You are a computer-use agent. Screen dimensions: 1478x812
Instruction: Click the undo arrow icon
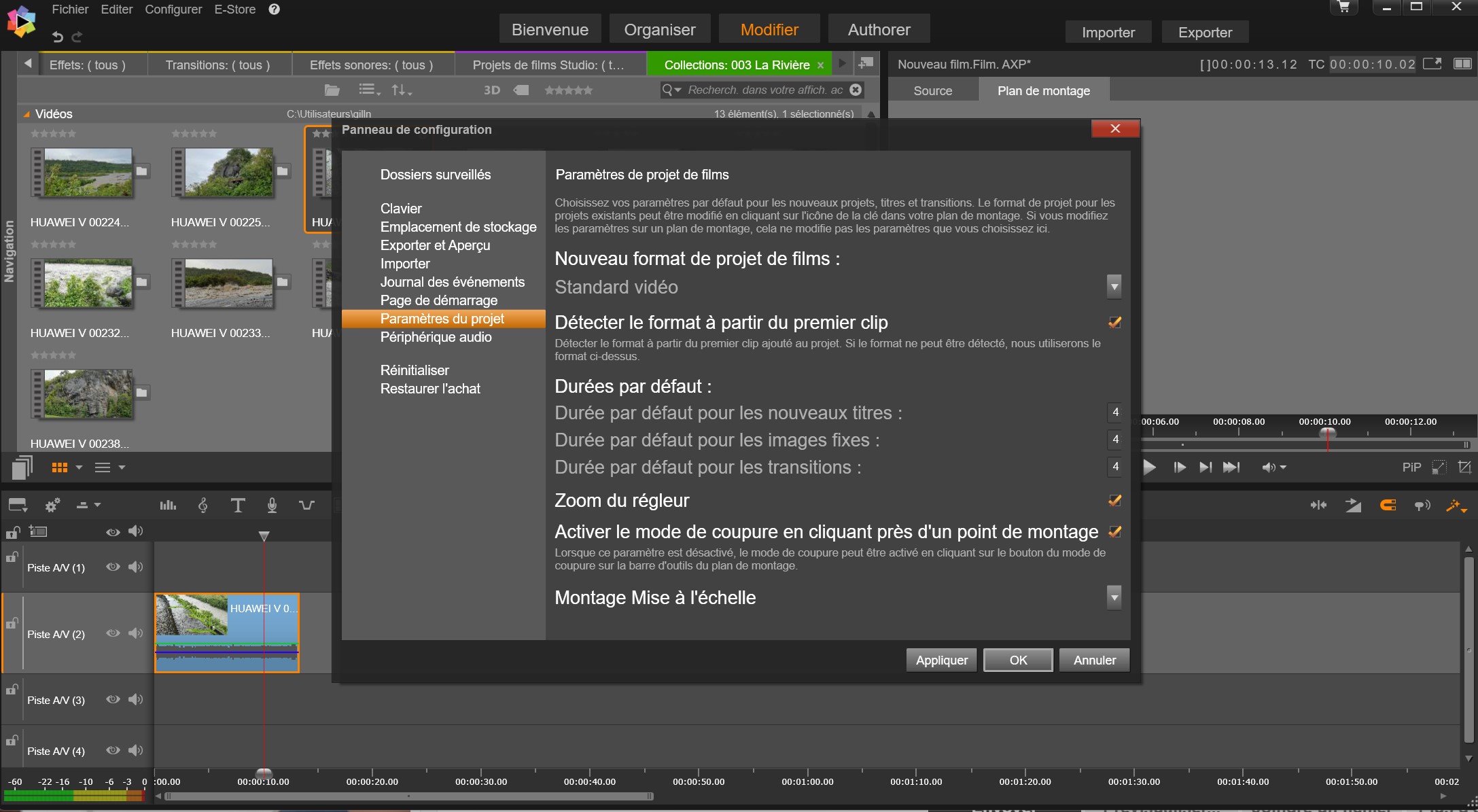[x=58, y=37]
